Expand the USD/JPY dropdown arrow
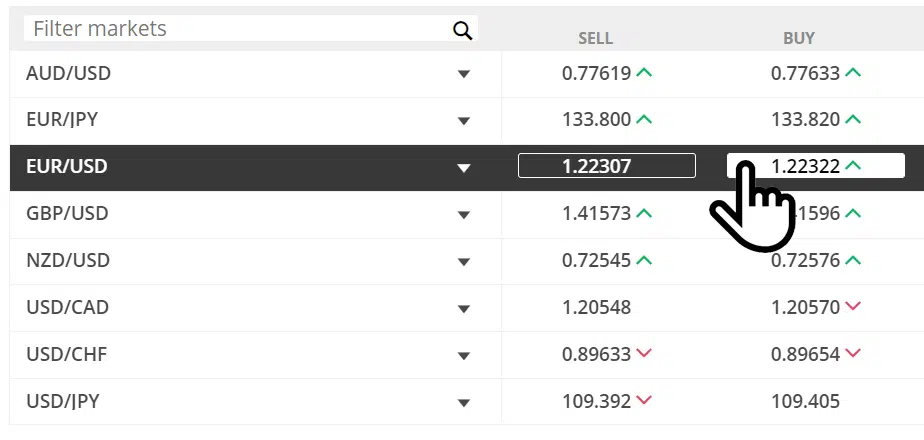 464,403
